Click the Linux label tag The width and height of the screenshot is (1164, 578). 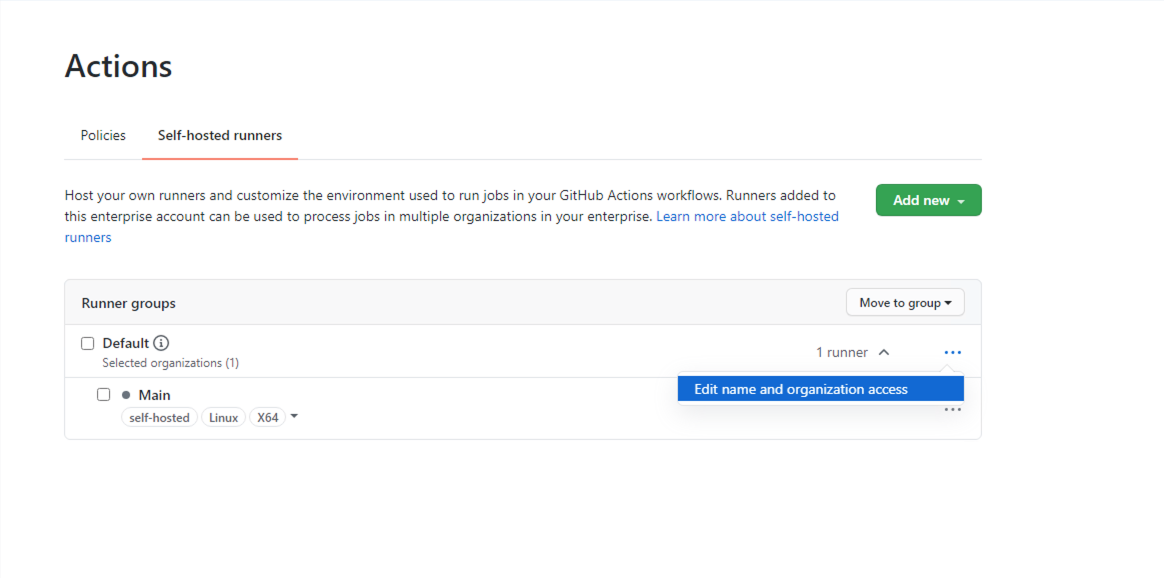click(x=224, y=417)
